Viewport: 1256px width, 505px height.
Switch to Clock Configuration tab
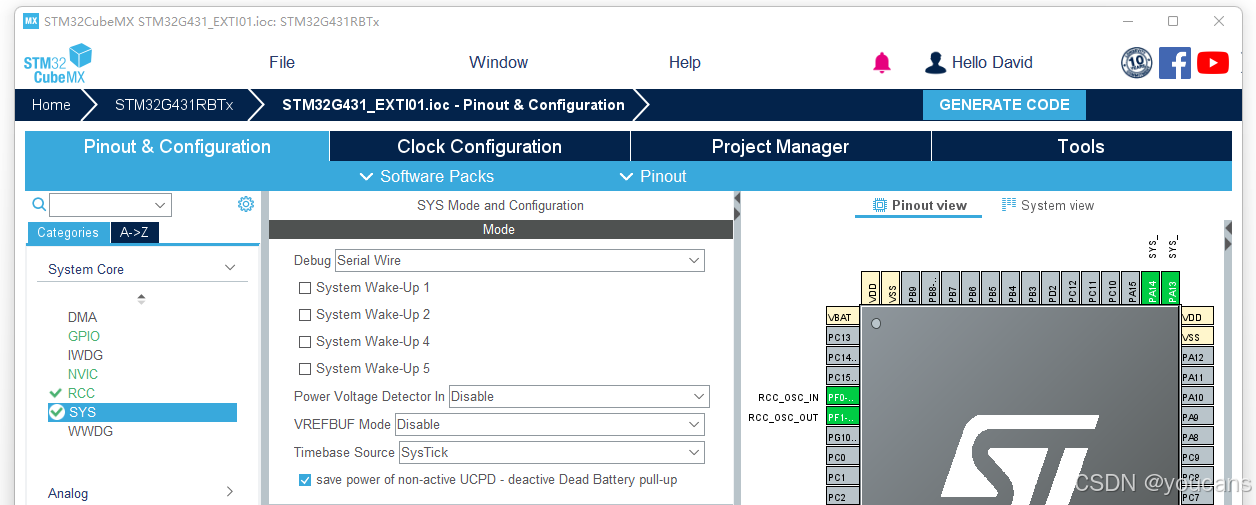479,146
